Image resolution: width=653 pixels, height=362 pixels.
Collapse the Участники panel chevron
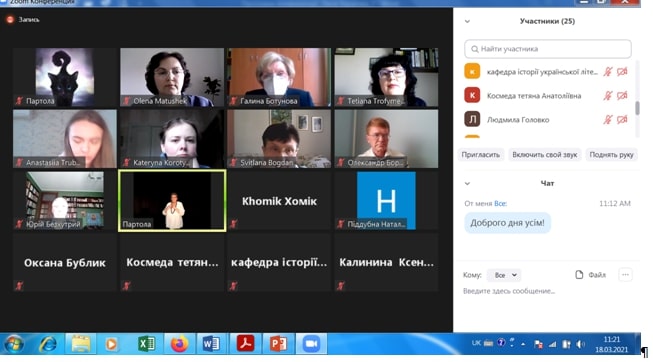pyautogui.click(x=467, y=21)
